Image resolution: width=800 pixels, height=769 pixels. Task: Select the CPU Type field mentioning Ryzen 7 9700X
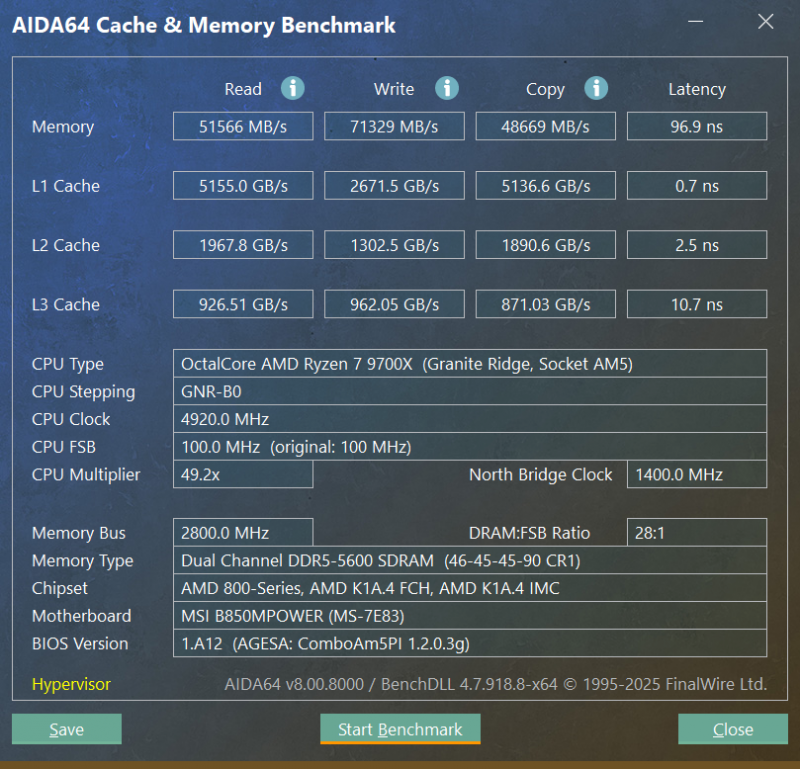[470, 364]
